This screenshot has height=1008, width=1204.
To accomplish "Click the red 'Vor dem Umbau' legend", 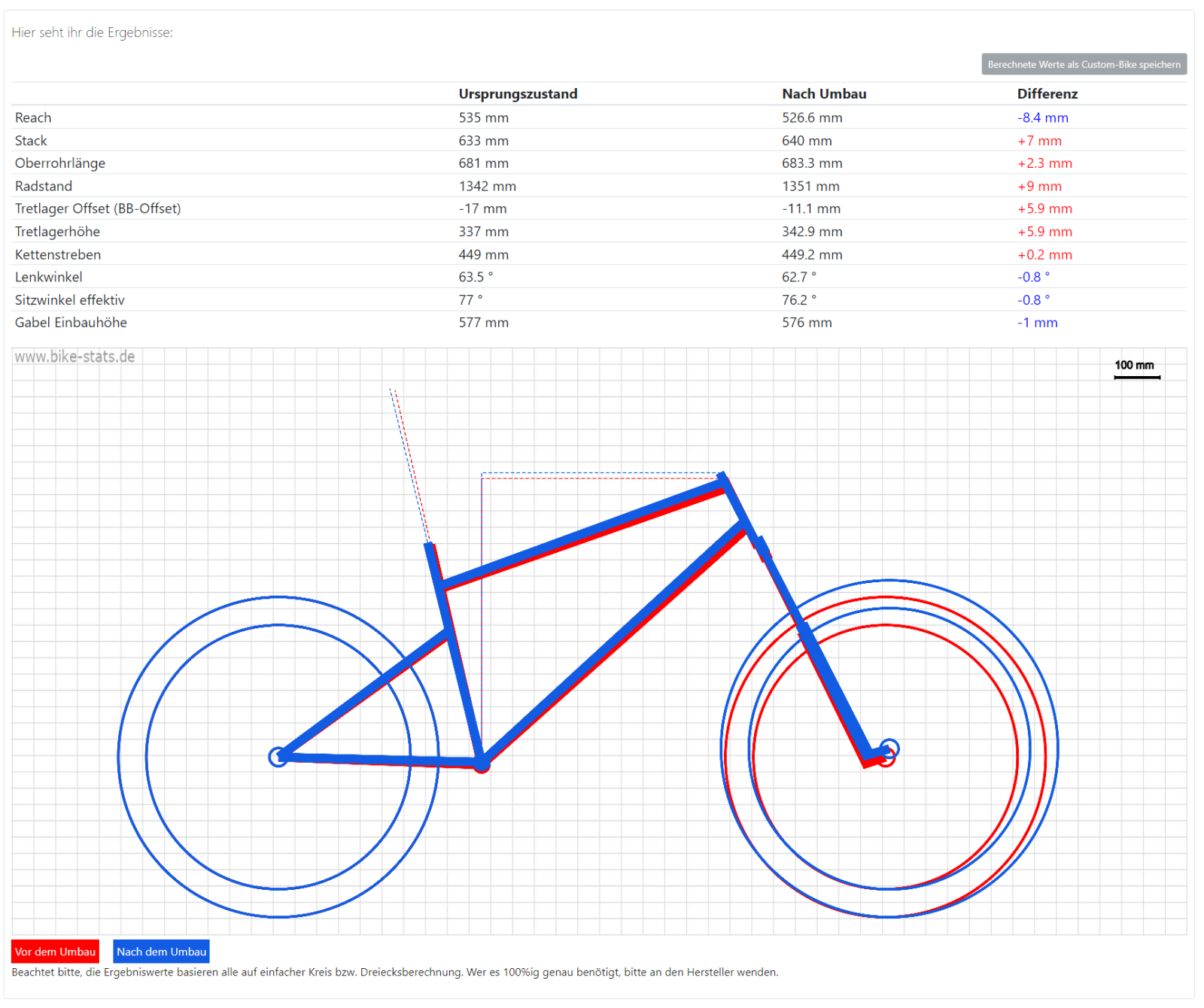I will 55,952.
